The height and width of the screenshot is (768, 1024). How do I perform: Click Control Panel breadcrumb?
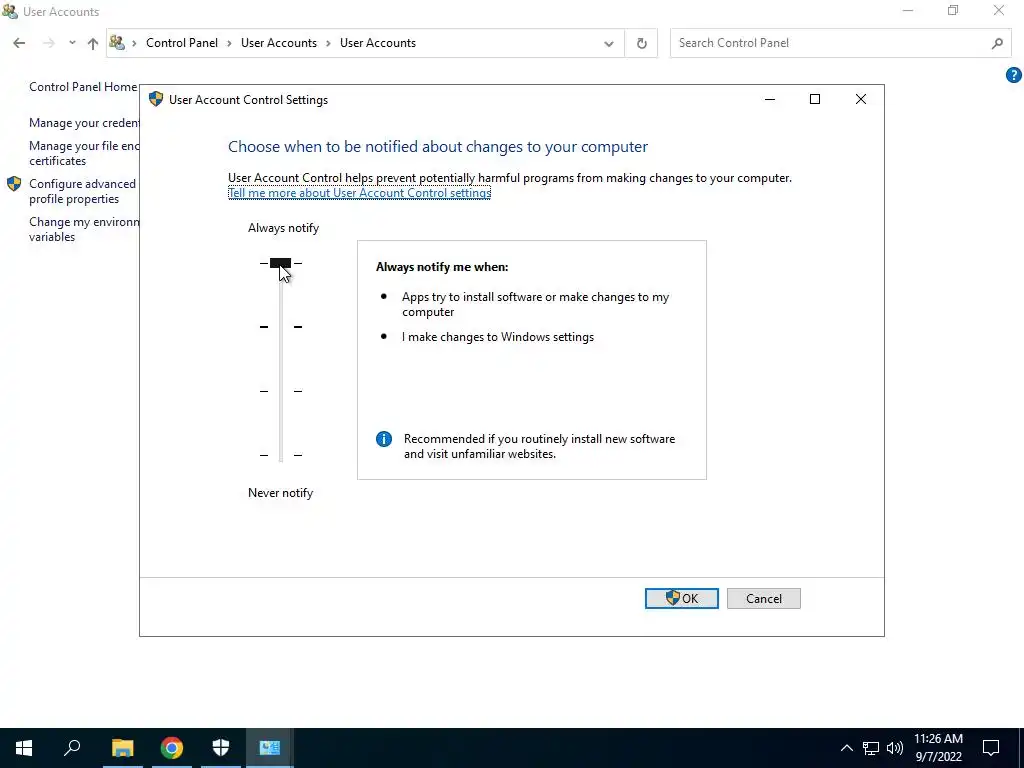(x=182, y=42)
